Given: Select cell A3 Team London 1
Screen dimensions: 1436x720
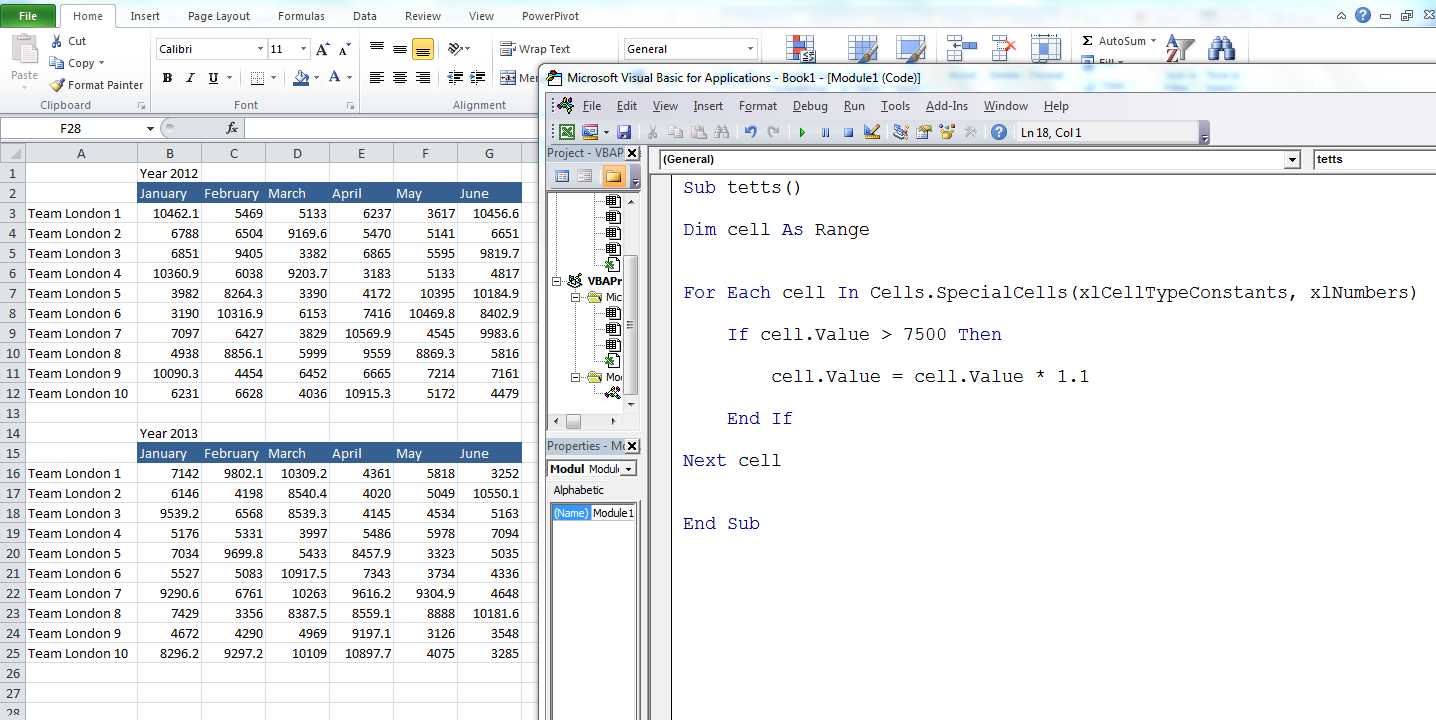Looking at the screenshot, I should 81,213.
